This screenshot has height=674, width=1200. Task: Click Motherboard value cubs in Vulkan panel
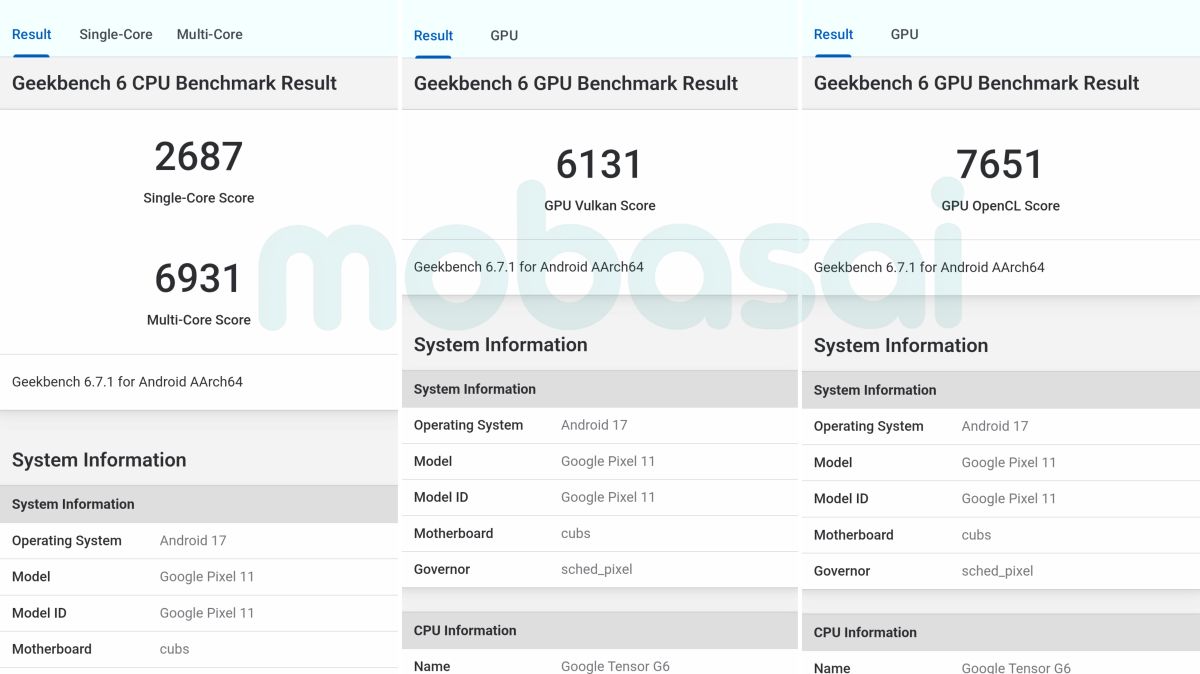point(576,533)
